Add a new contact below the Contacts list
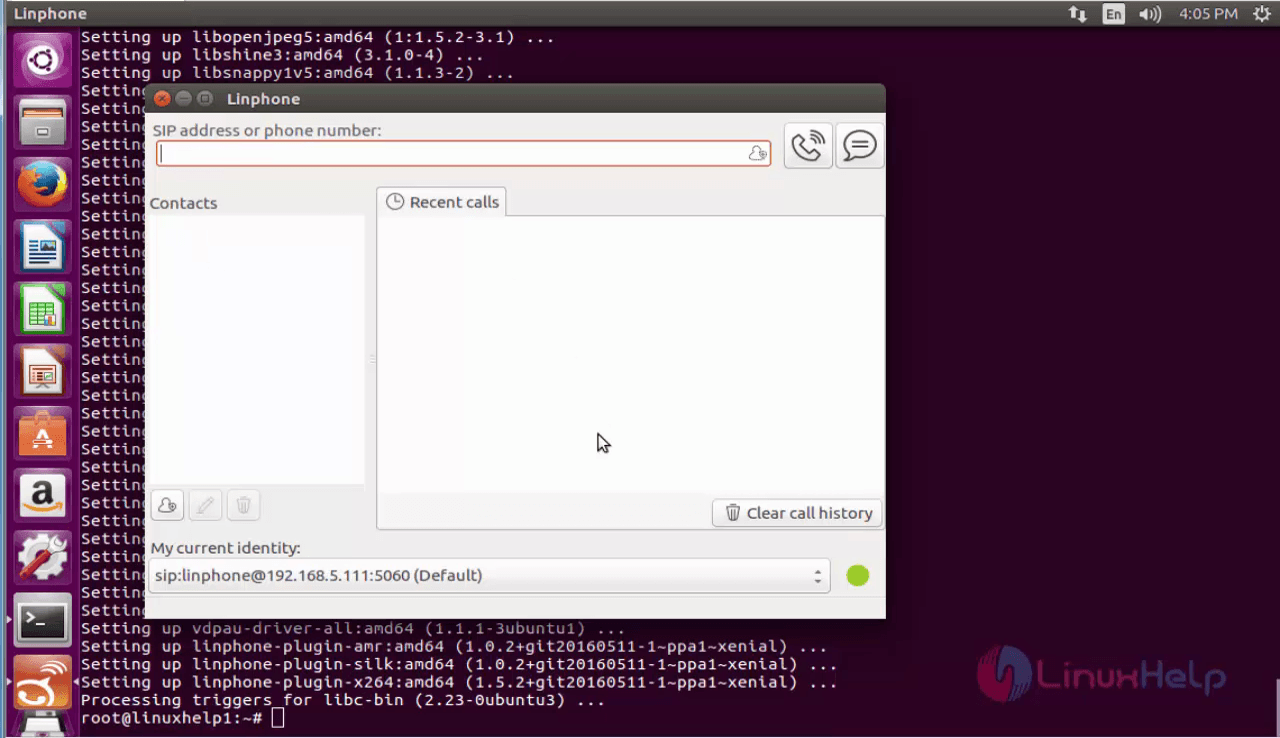Image resolution: width=1280 pixels, height=738 pixels. (x=168, y=506)
